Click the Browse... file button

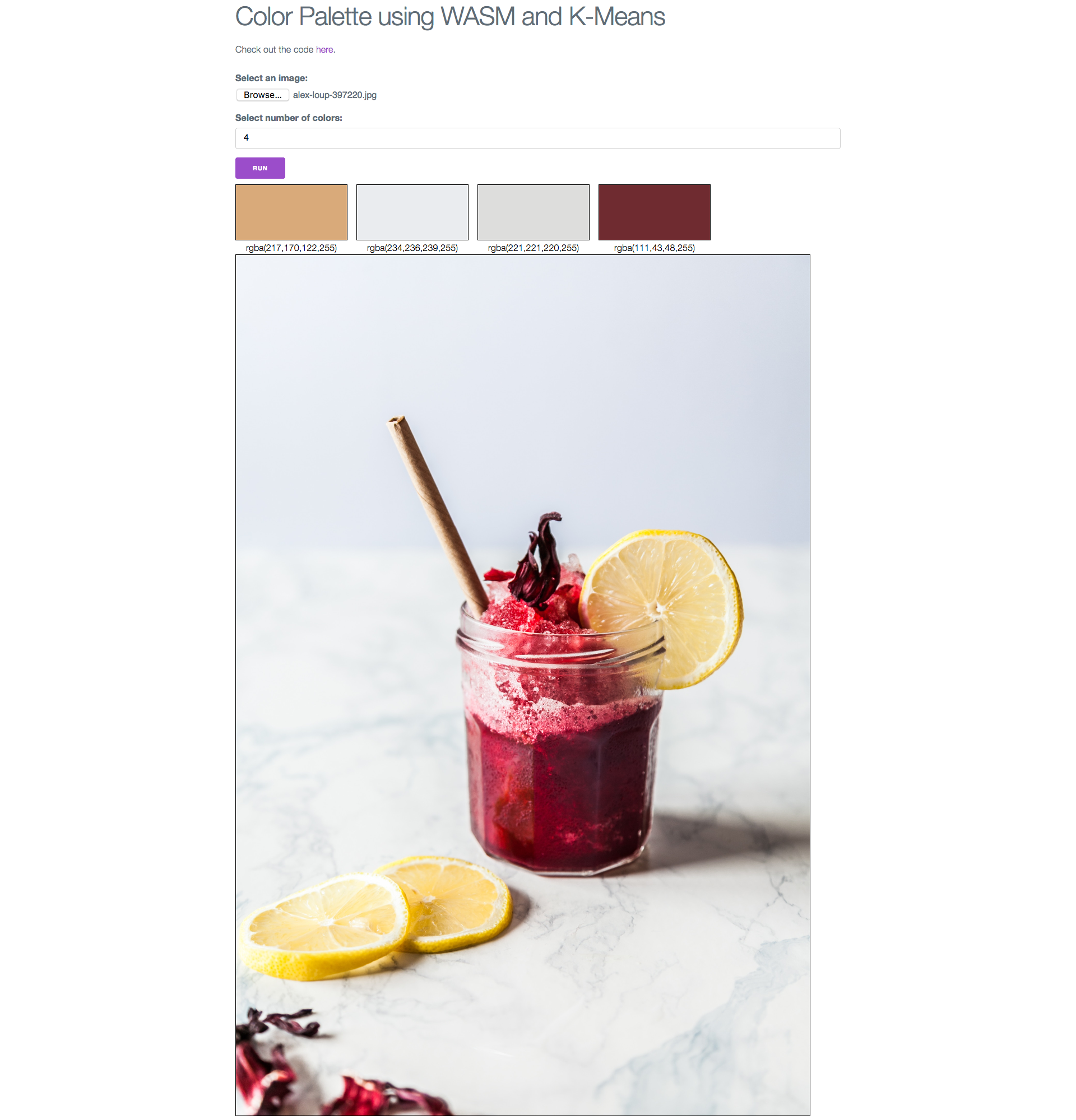[x=262, y=95]
